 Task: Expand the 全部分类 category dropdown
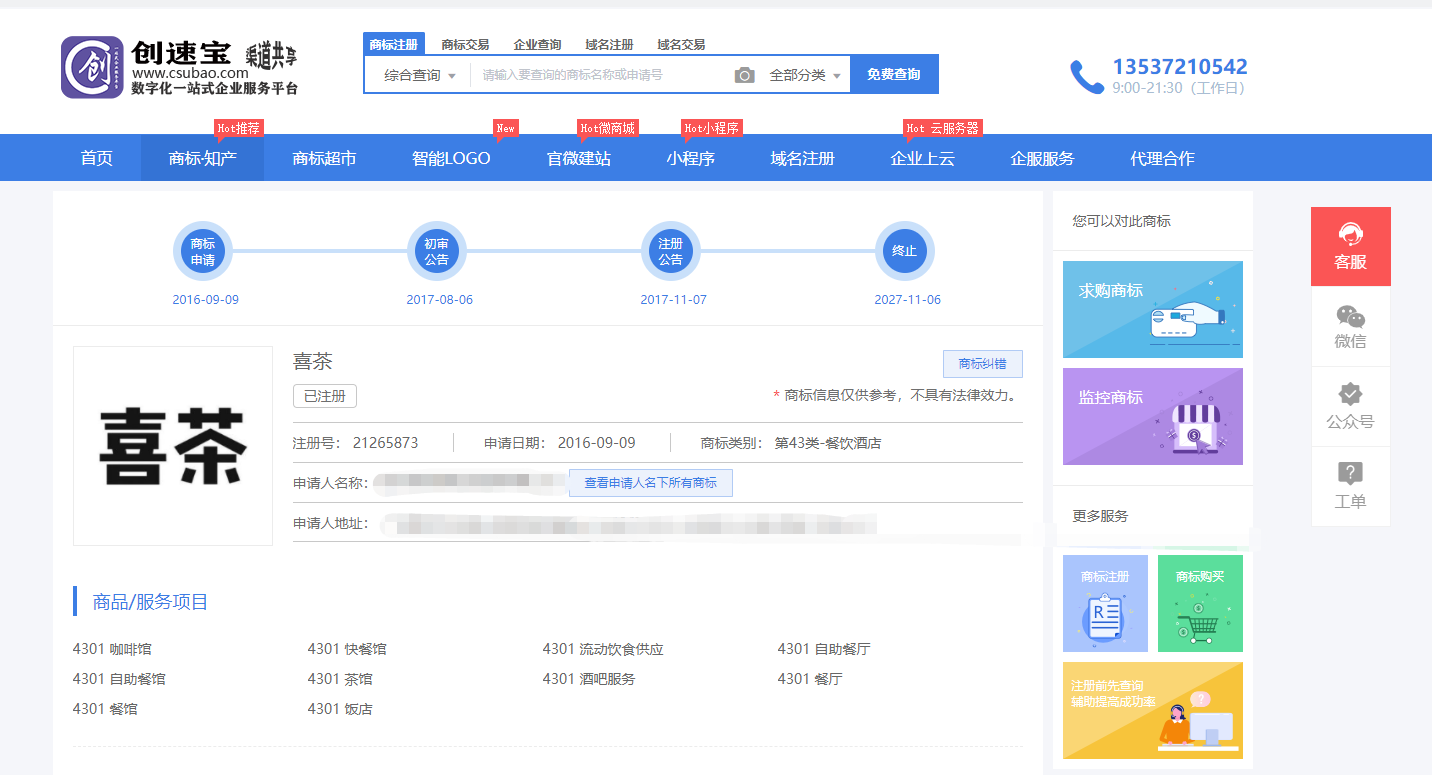coord(805,75)
